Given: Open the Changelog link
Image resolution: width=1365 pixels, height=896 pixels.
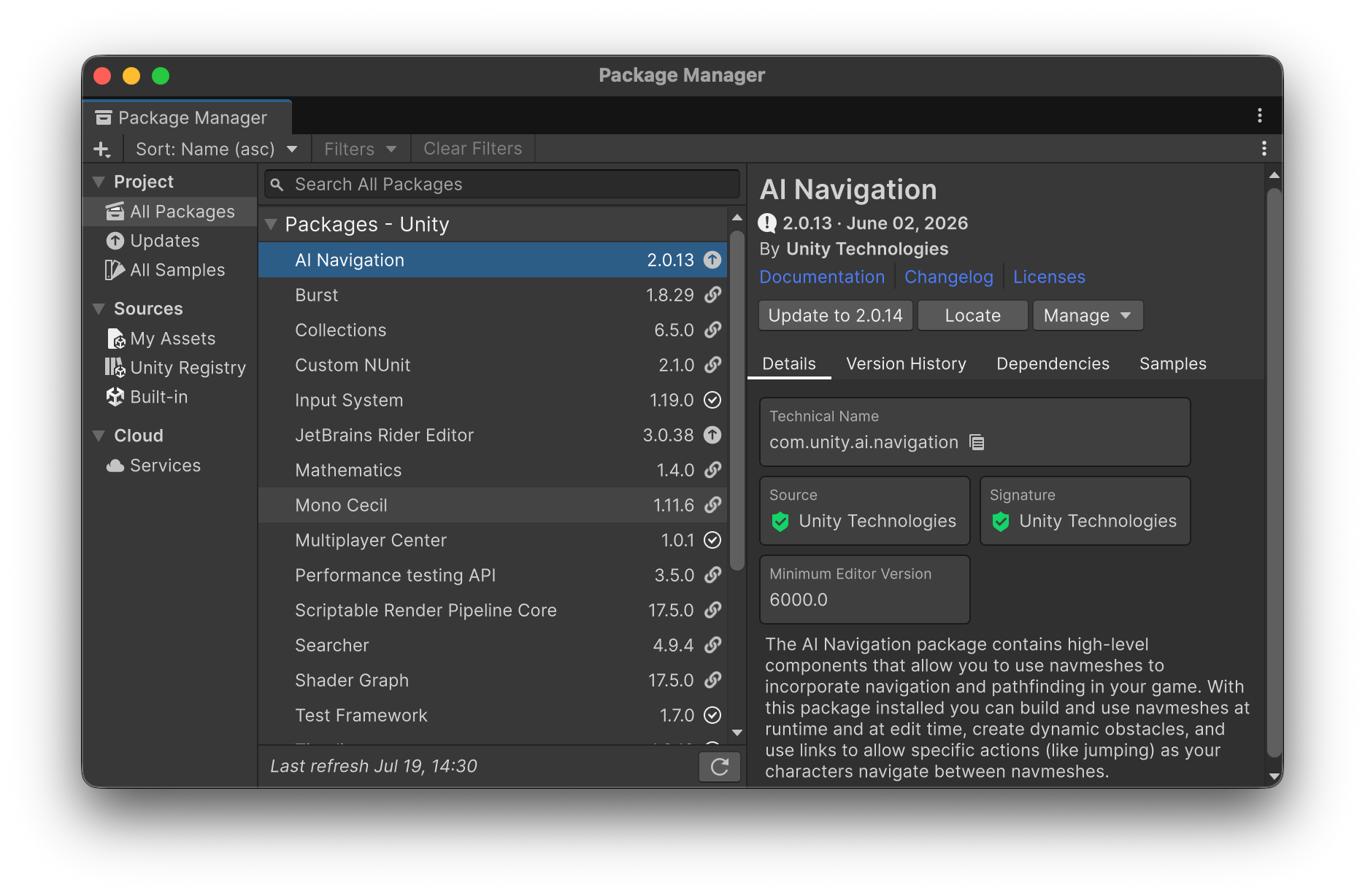Looking at the screenshot, I should [x=949, y=277].
